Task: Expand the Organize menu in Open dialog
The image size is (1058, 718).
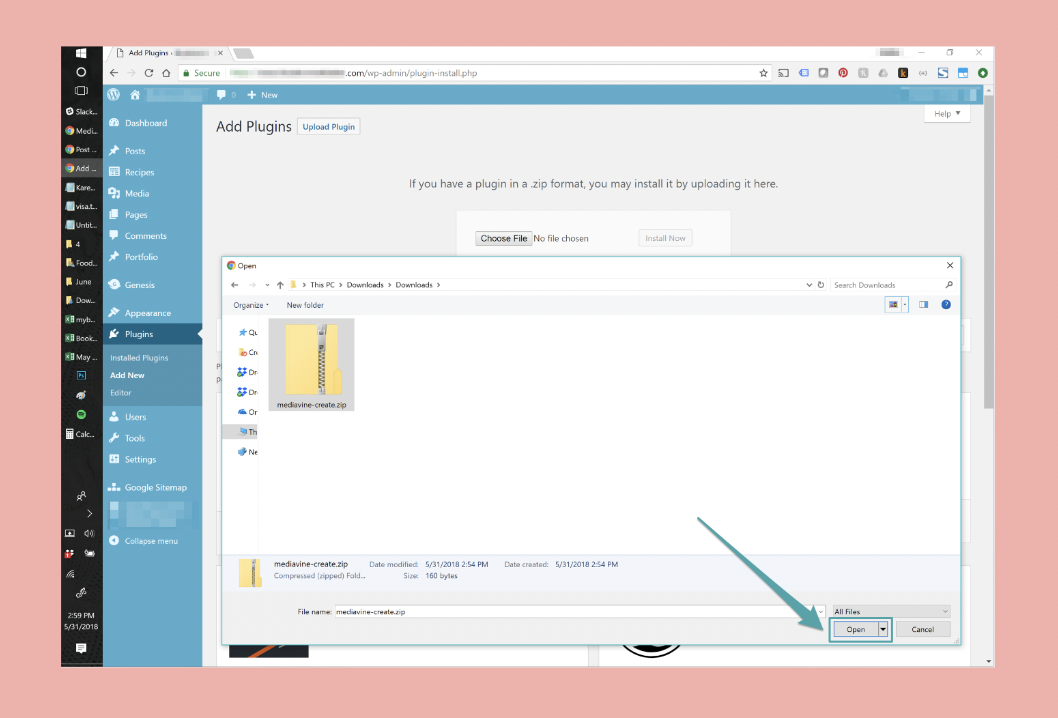Action: (251, 305)
